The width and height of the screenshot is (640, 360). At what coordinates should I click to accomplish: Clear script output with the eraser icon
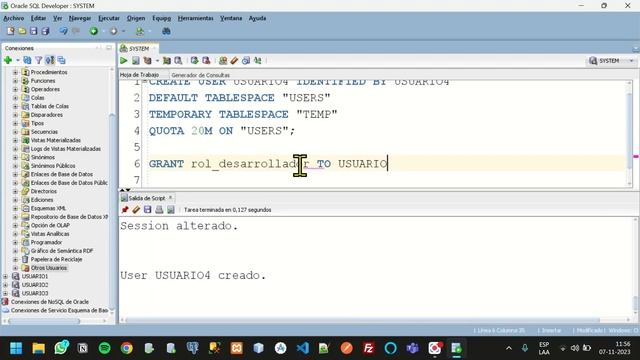coord(136,210)
